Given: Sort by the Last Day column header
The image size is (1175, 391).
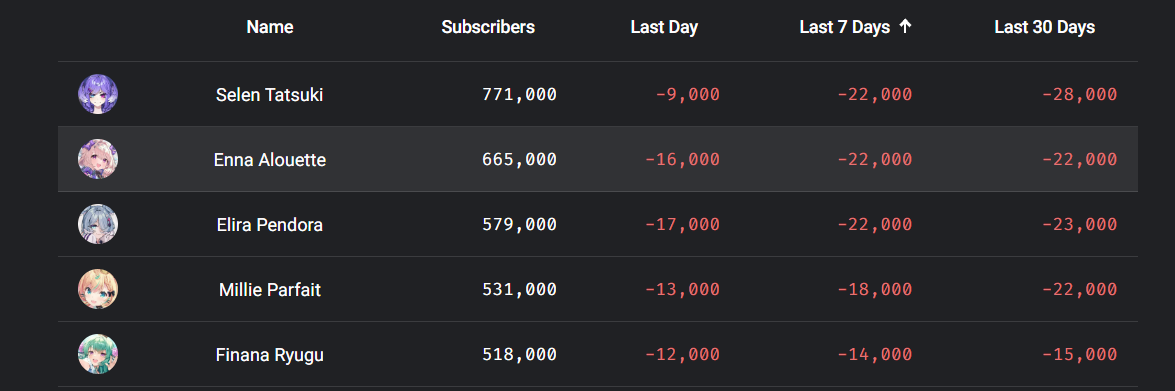Looking at the screenshot, I should (664, 28).
